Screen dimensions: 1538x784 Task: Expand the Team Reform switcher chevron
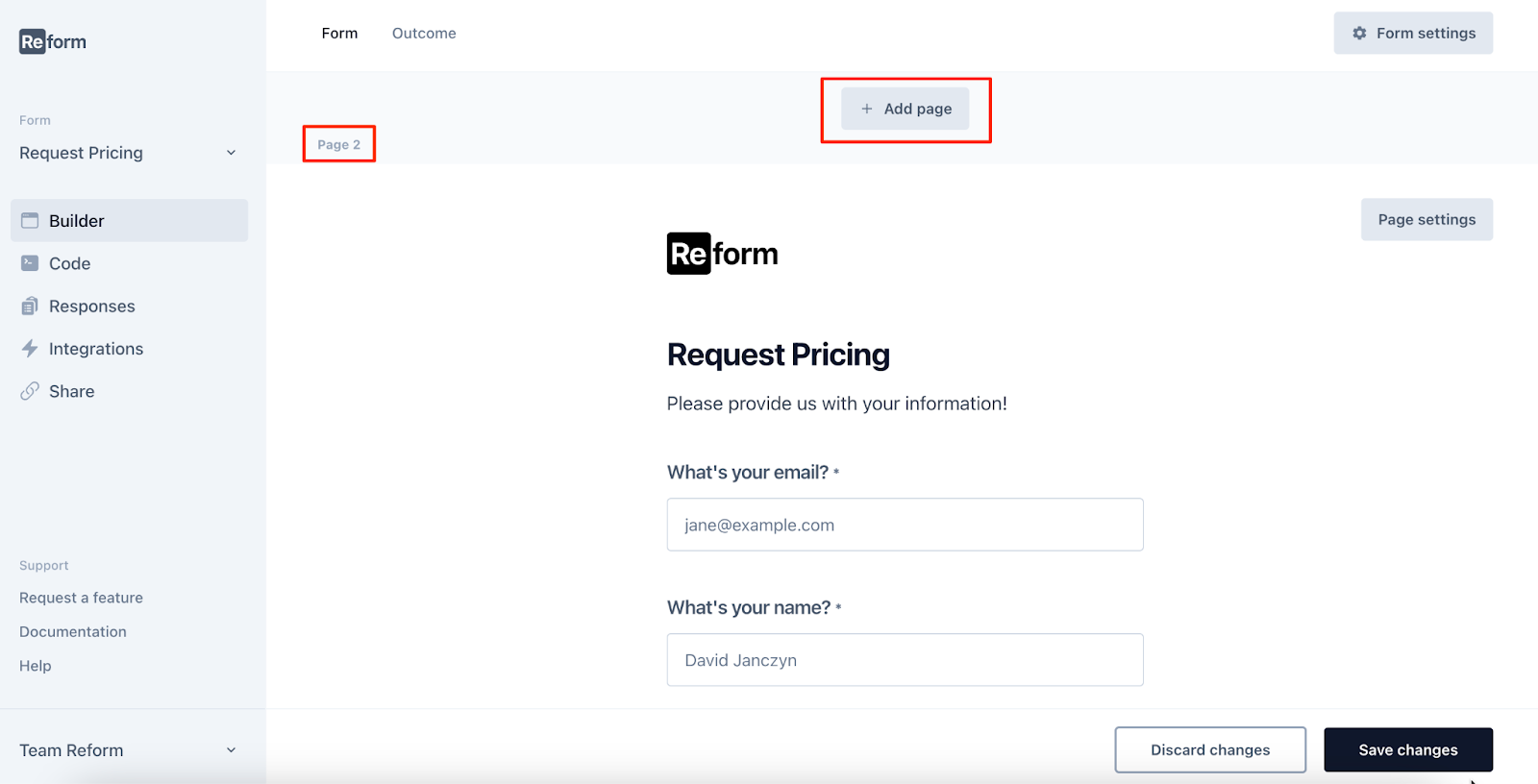231,750
